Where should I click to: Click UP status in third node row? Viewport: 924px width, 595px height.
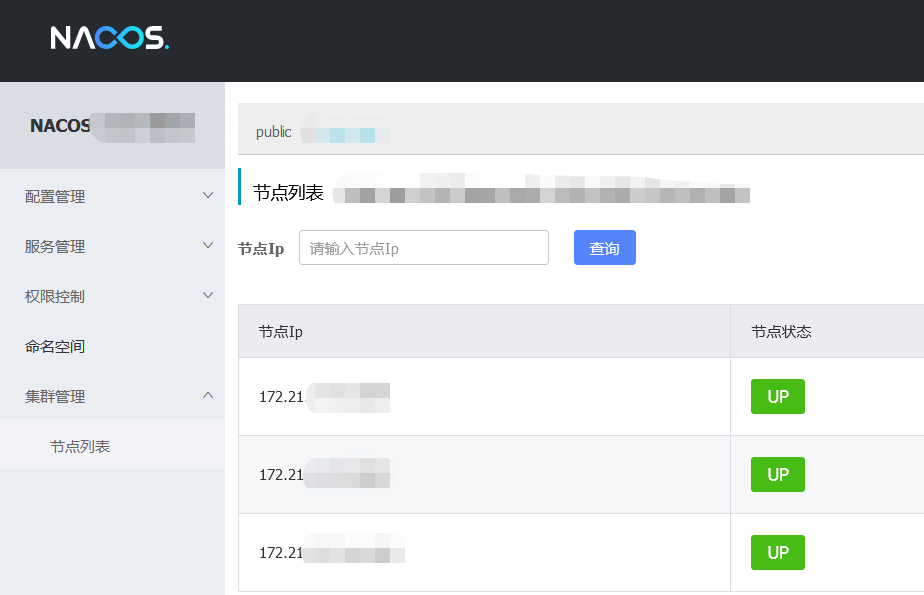(x=778, y=553)
